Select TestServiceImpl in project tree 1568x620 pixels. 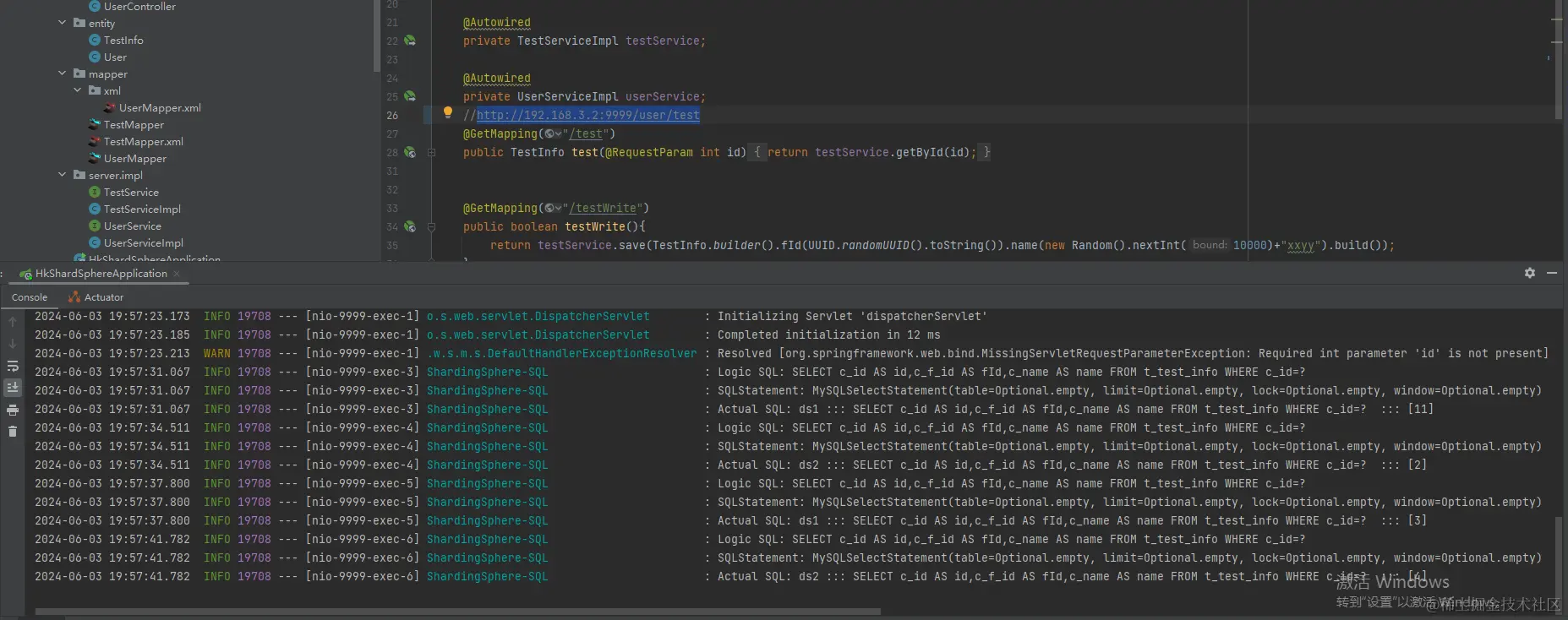[x=142, y=209]
